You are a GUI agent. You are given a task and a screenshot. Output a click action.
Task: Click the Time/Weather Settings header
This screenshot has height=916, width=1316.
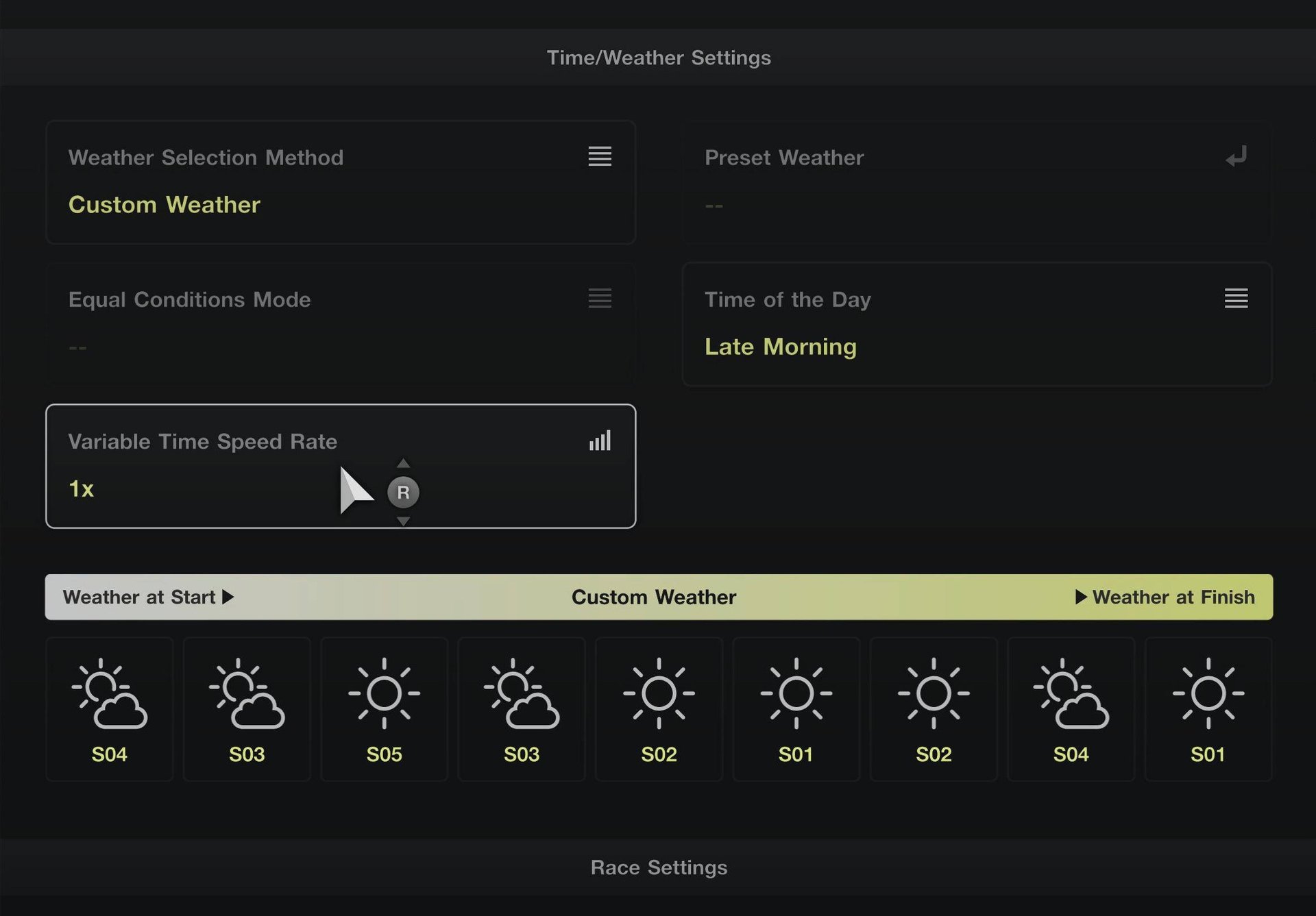(658, 58)
